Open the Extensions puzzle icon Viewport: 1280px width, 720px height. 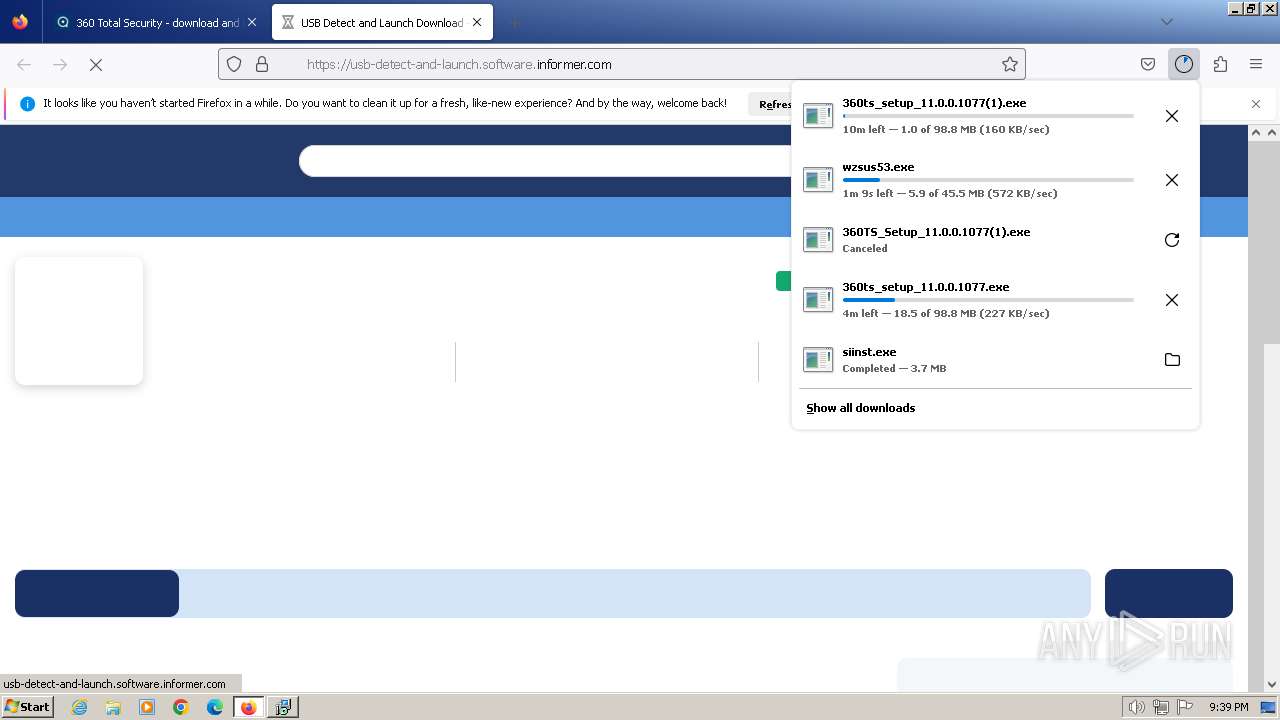[x=1220, y=64]
